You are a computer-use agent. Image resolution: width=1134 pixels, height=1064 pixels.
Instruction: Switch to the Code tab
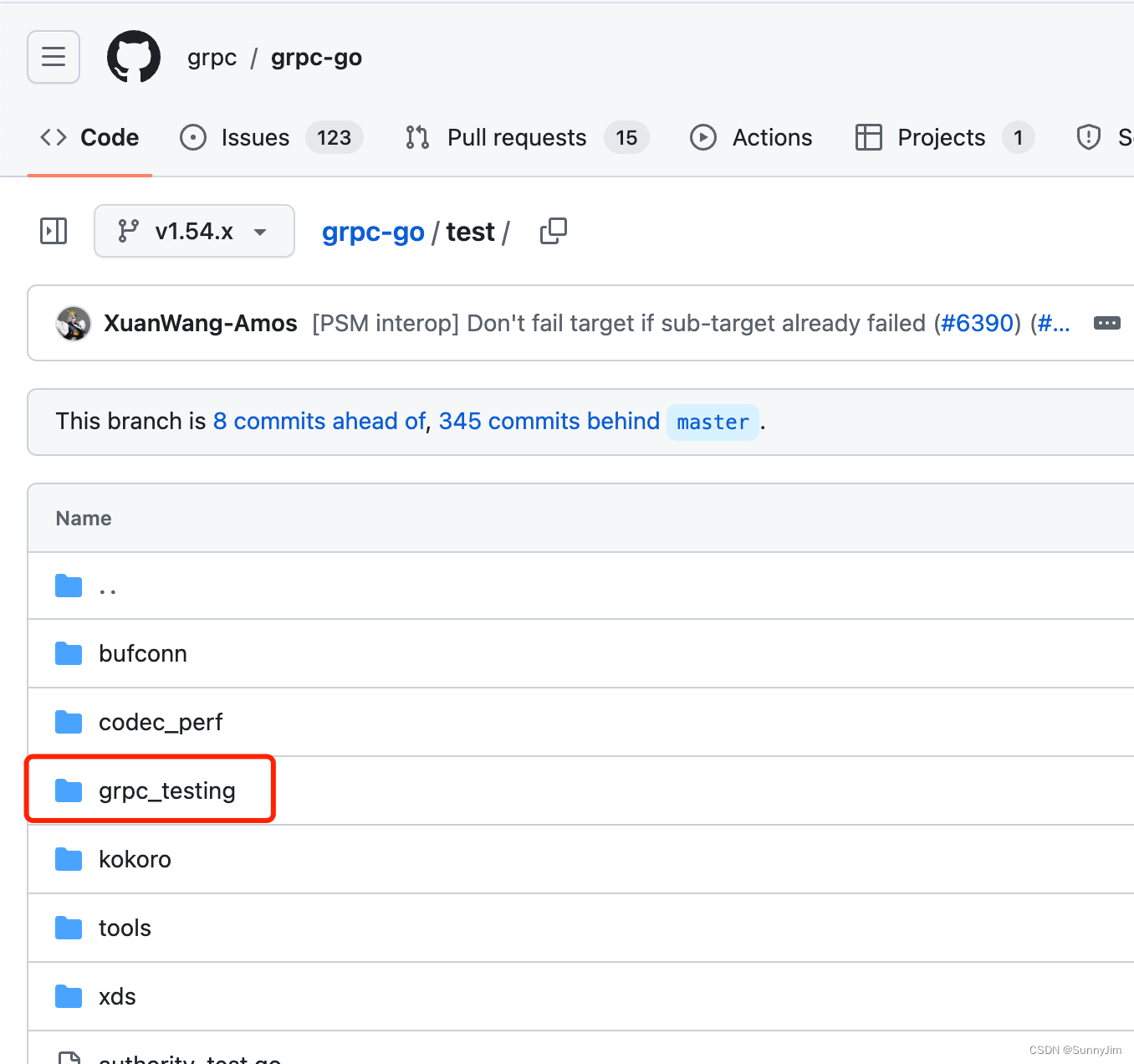pos(89,137)
